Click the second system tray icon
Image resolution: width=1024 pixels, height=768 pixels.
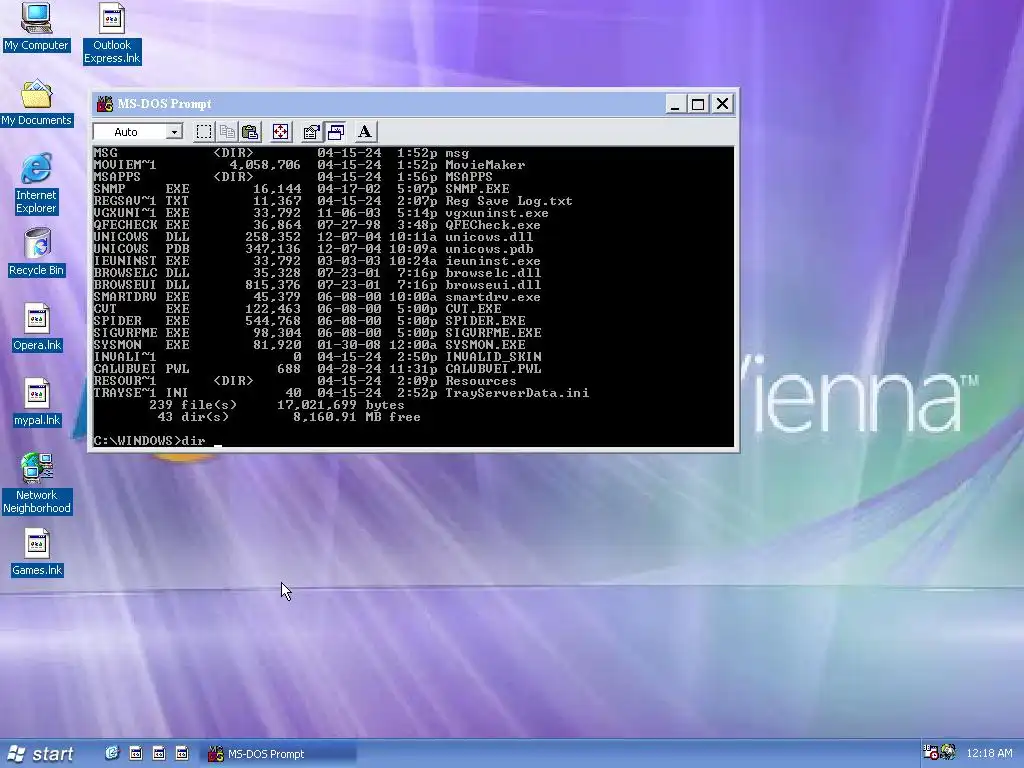tap(948, 752)
